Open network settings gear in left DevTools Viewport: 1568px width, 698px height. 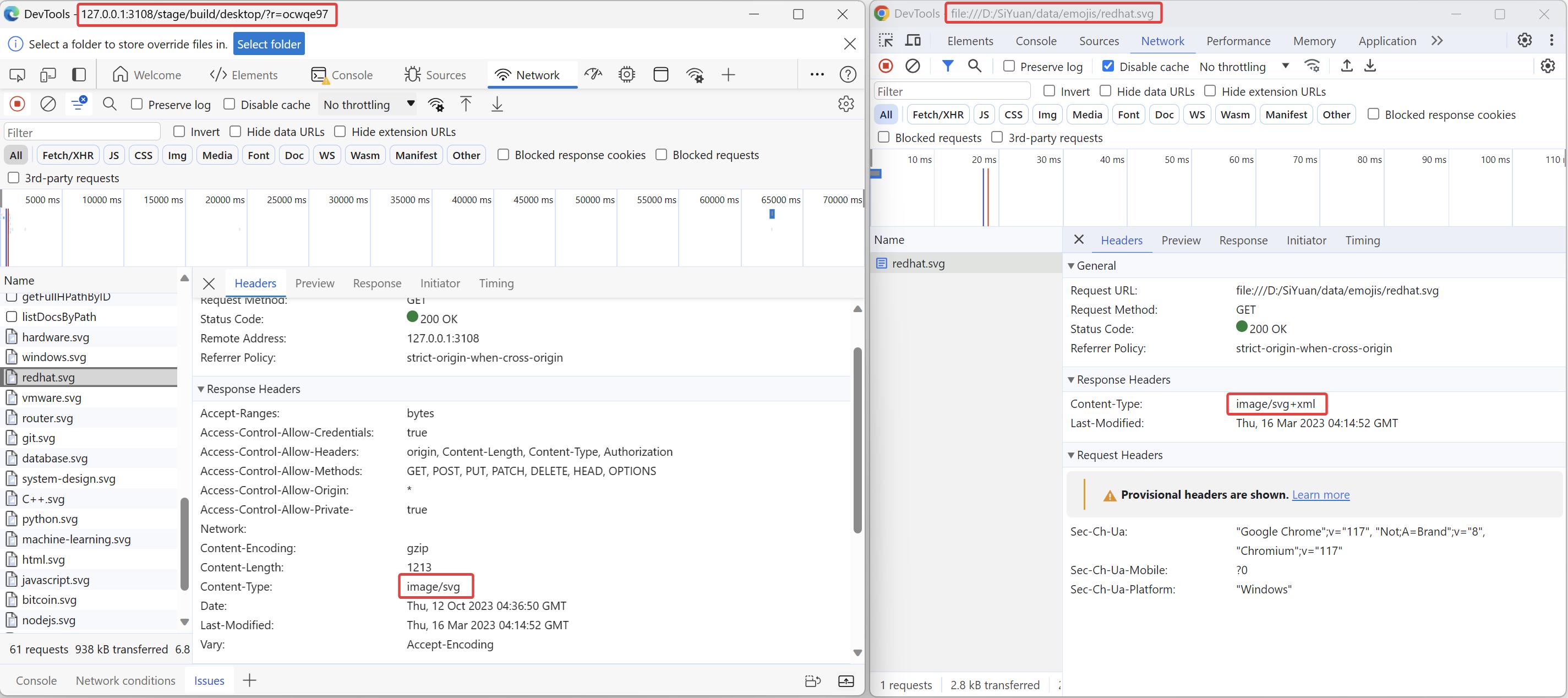(846, 103)
